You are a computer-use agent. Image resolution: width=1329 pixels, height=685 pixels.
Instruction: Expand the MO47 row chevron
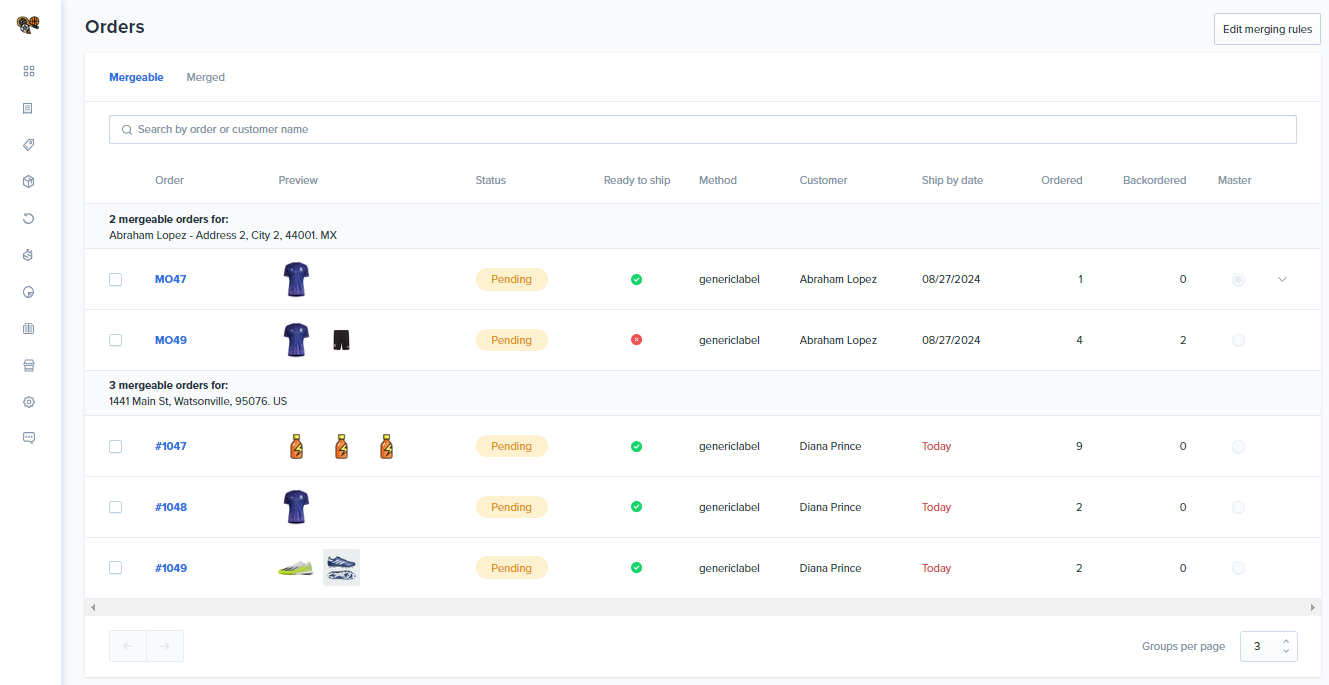1282,280
